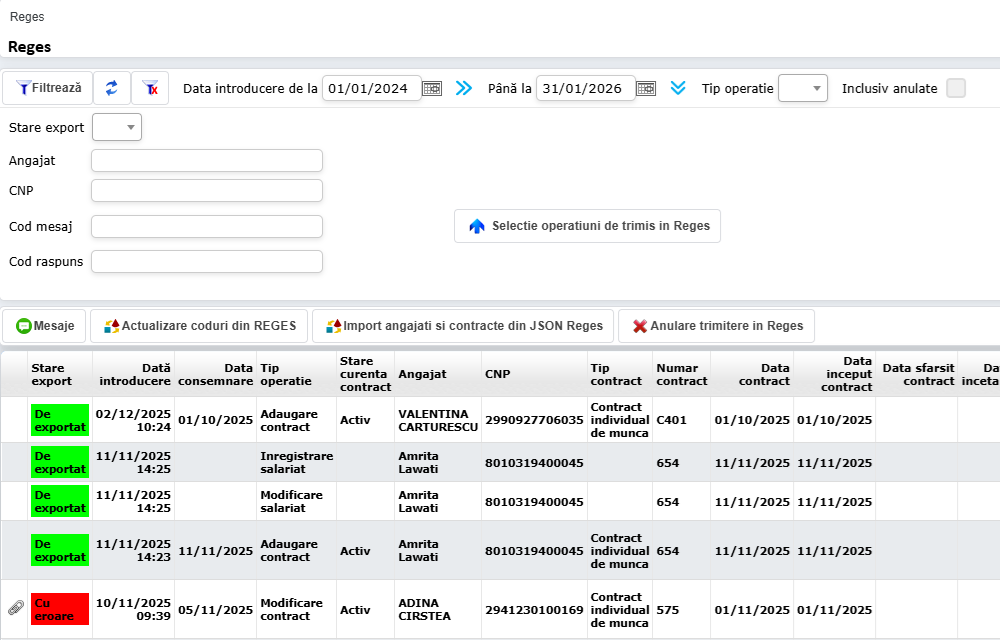
Task: Click Actualizare coduri din REGES
Action: coord(199,326)
